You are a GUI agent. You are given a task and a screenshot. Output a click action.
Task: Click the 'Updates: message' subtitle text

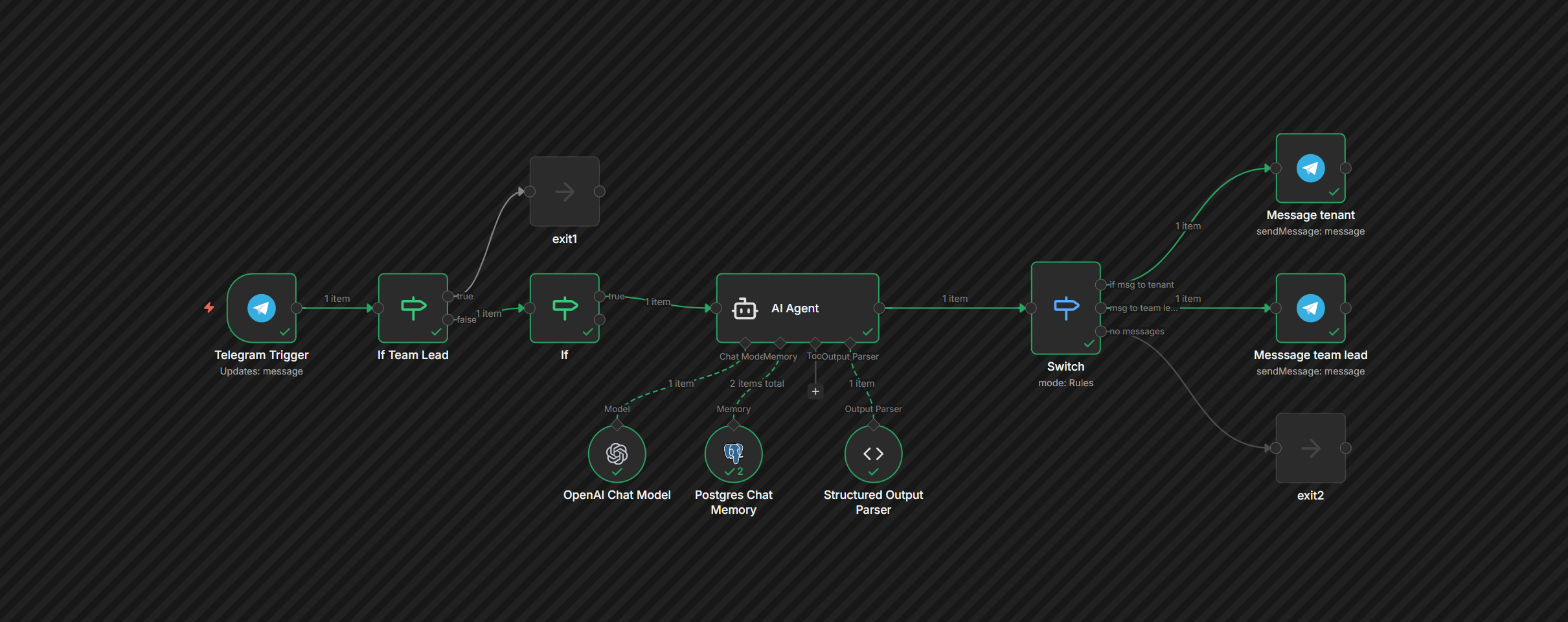(262, 371)
